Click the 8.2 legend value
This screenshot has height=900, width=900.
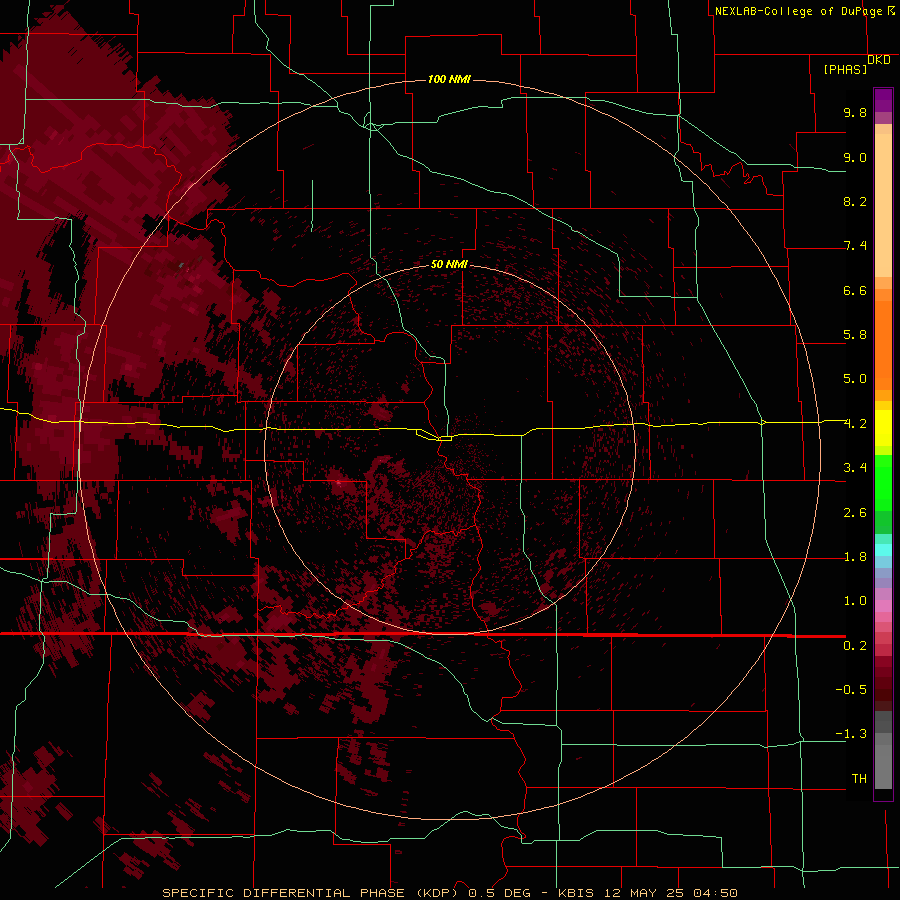pos(855,201)
